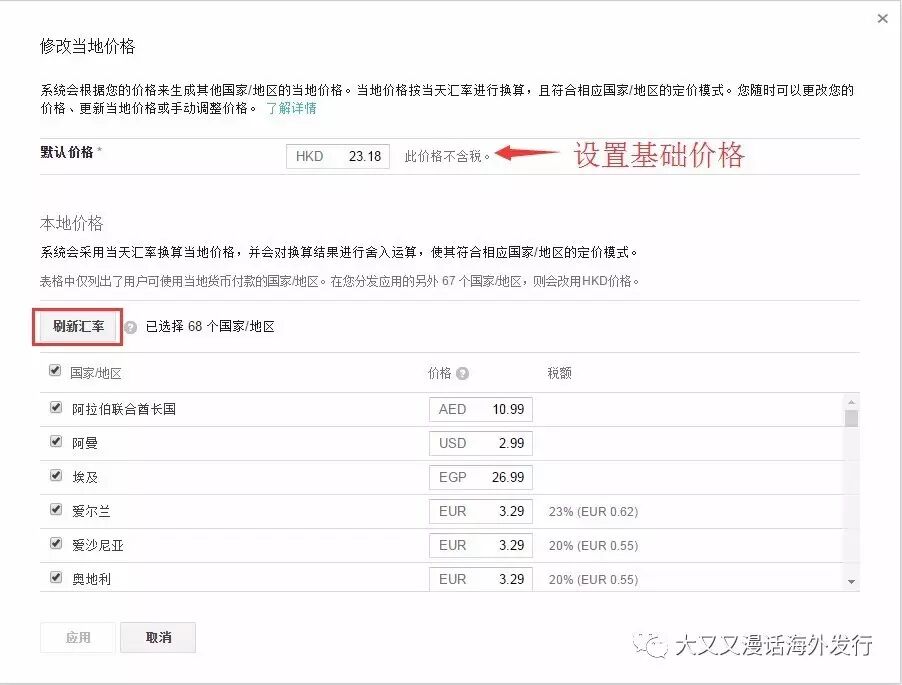Toggle the 埃及 country checkbox
This screenshot has width=902, height=685.
56,476
